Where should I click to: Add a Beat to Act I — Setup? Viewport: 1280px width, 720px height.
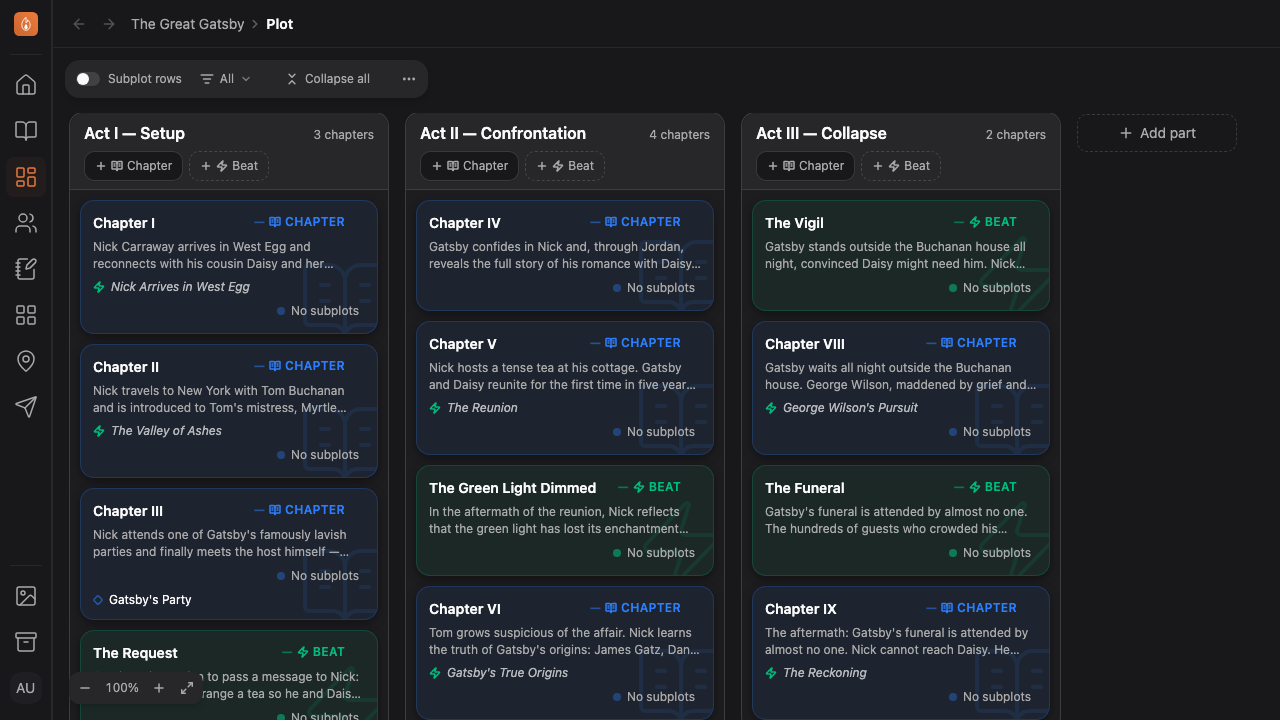[x=229, y=166]
